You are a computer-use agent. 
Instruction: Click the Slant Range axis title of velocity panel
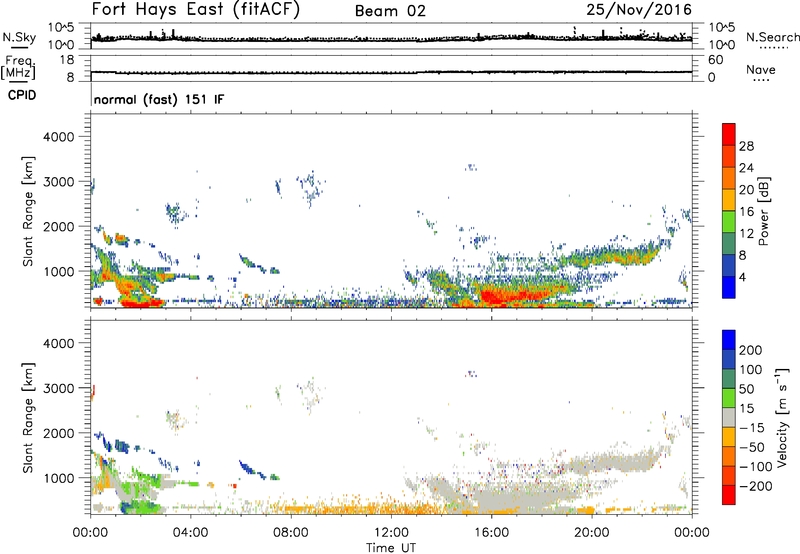point(28,418)
